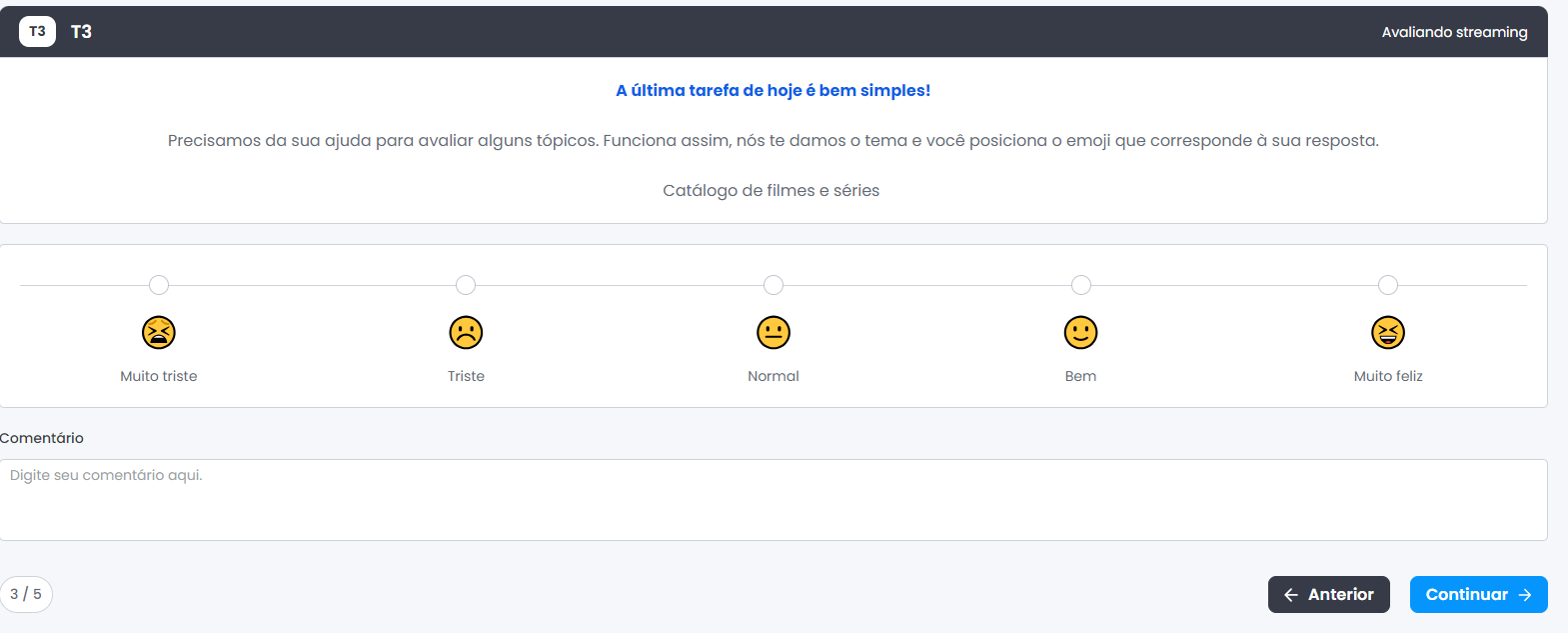Screen dimensions: 1568x638
Task: Click 'Avaliando streaming' header text
Action: pyautogui.click(x=1454, y=32)
